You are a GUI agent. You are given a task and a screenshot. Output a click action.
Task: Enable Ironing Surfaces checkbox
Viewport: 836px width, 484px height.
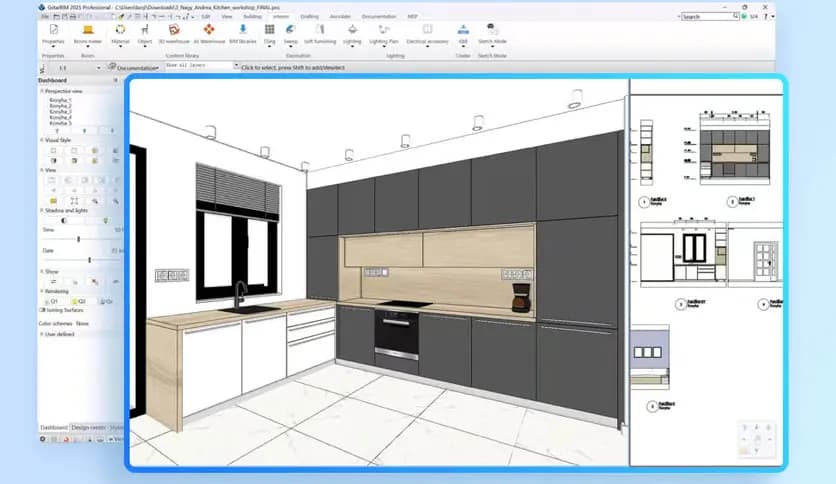point(42,310)
